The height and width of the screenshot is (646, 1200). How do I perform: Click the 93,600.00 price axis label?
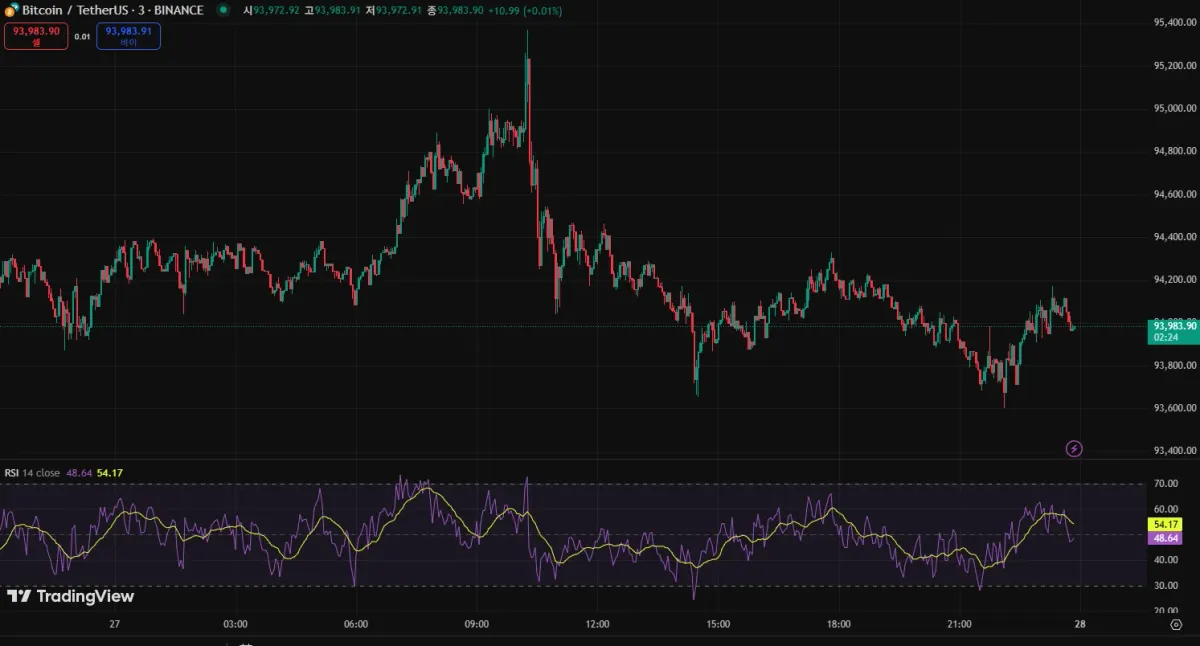point(1174,408)
